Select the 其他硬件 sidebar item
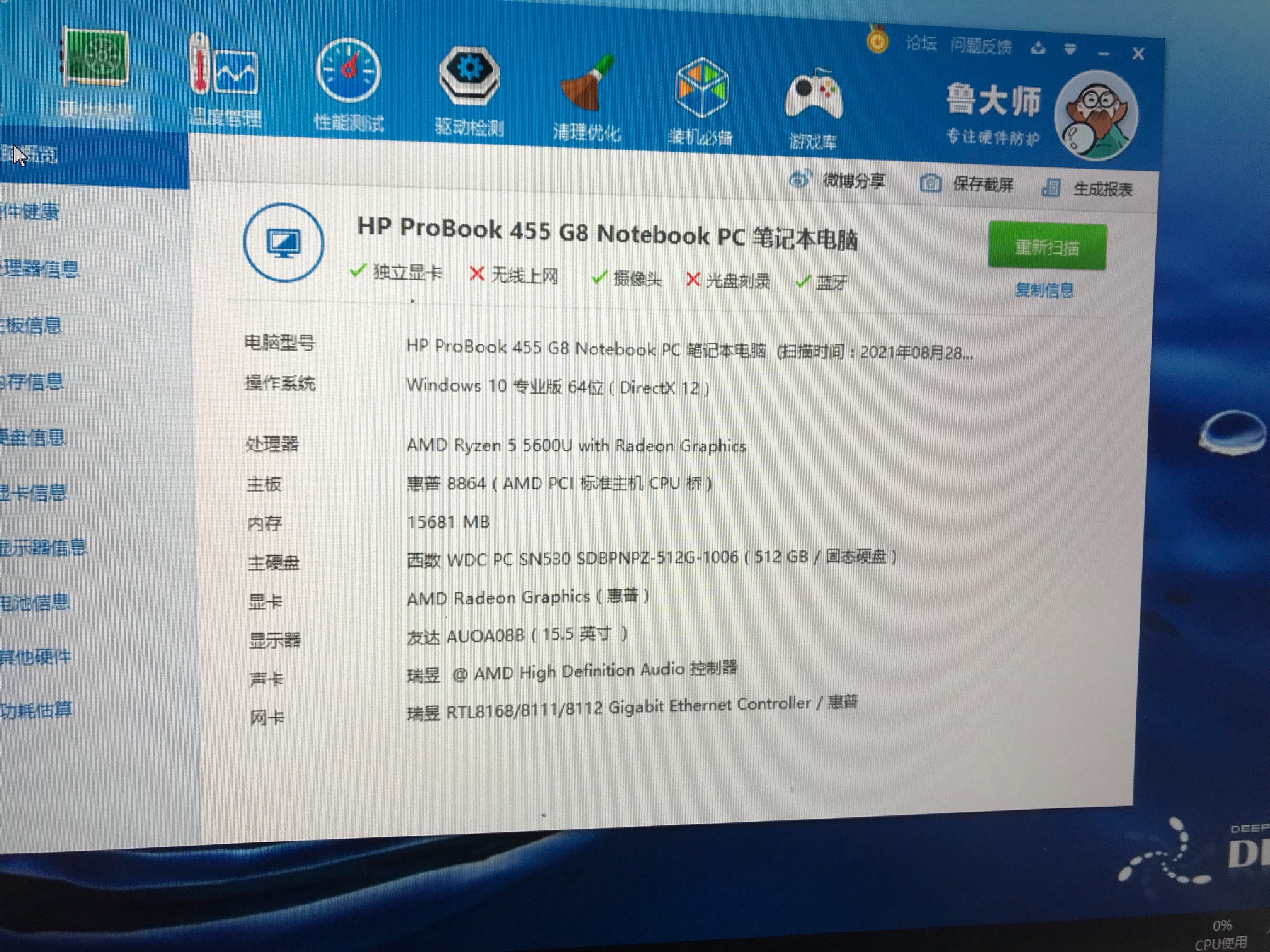1270x952 pixels. click(36, 657)
